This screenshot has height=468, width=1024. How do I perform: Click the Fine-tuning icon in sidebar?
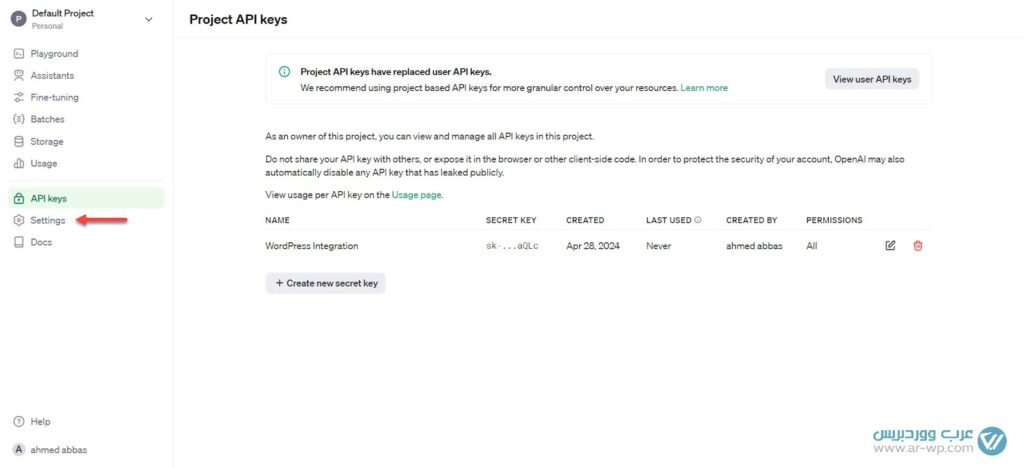(x=19, y=98)
